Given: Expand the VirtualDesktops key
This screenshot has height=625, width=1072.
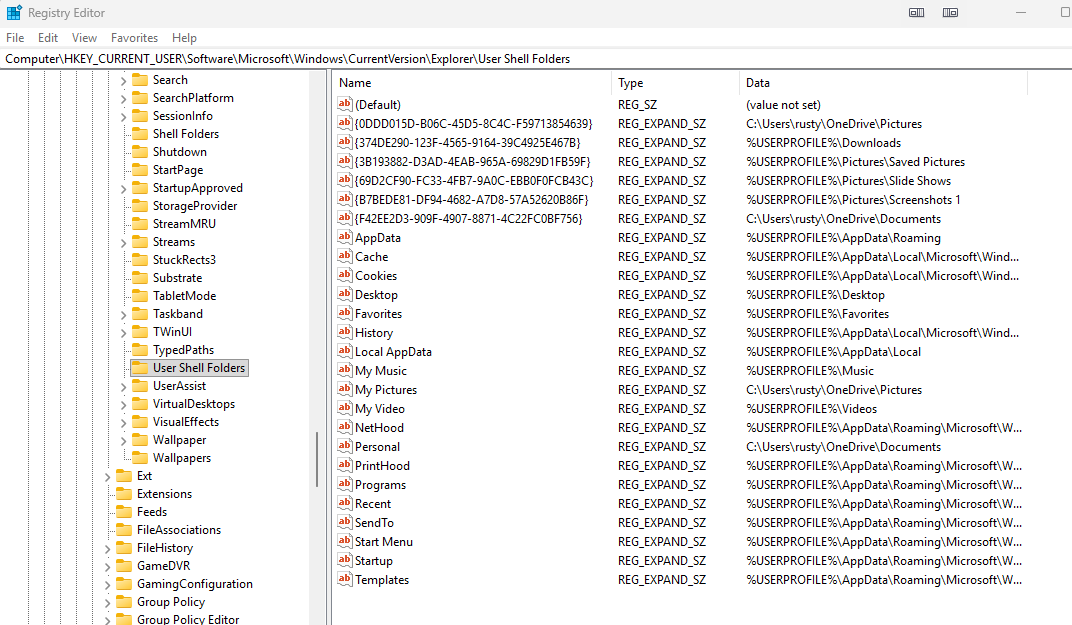Looking at the screenshot, I should (123, 405).
